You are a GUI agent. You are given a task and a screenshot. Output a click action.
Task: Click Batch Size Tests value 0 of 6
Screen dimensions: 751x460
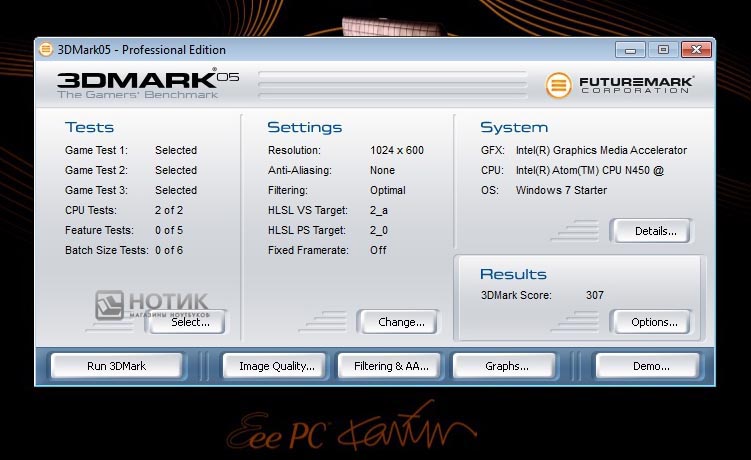169,250
